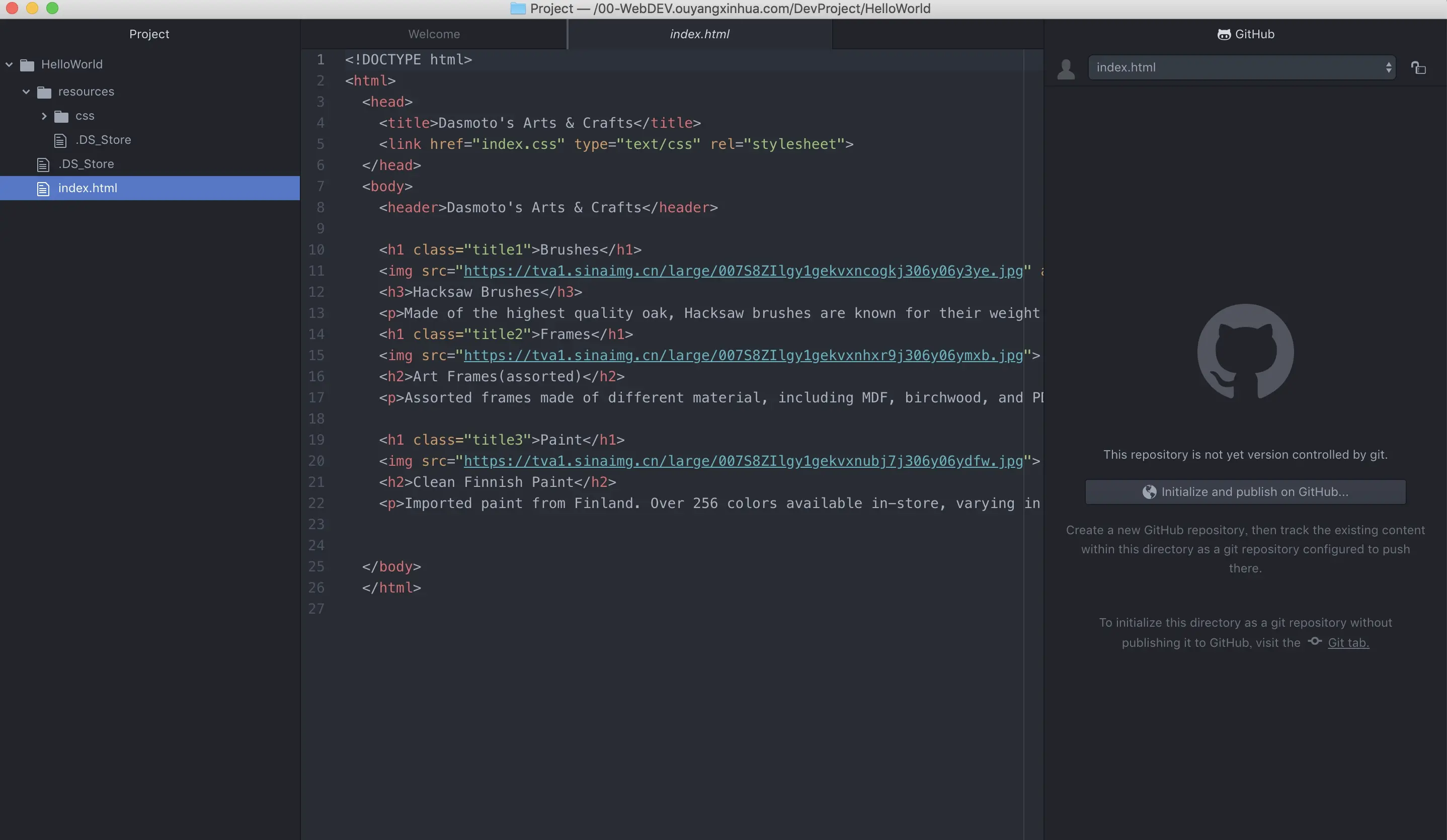The width and height of the screenshot is (1447, 840).
Task: Click the macOS green zoom window button
Action: coord(52,8)
